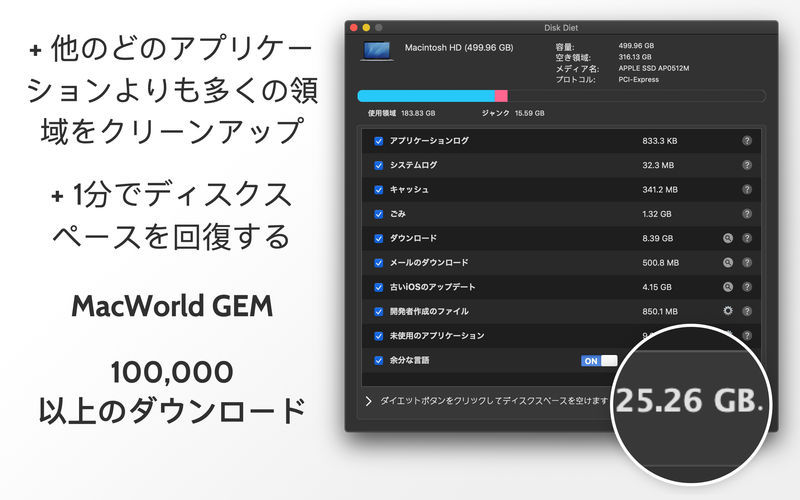Minimize the Disk Diet window
Screen dimensions: 800x500
click(x=366, y=28)
